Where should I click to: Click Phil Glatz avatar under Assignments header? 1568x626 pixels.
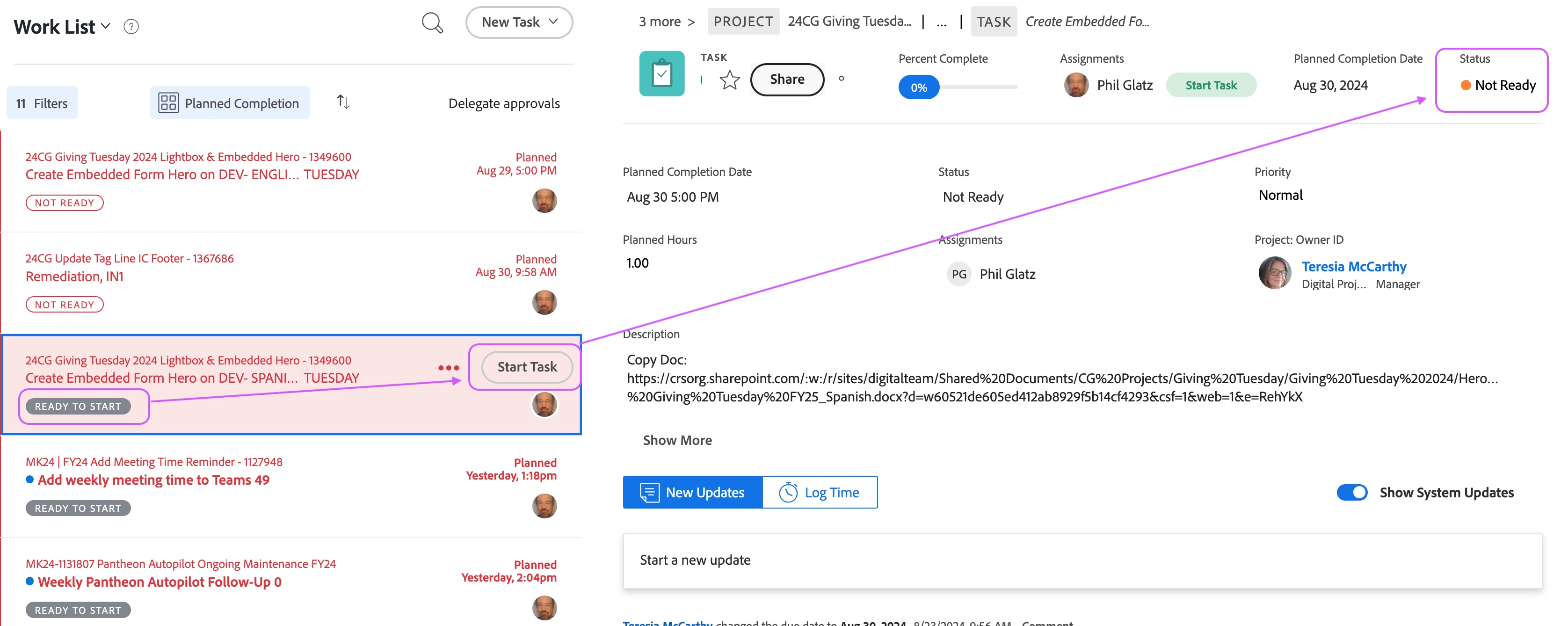coord(1076,85)
